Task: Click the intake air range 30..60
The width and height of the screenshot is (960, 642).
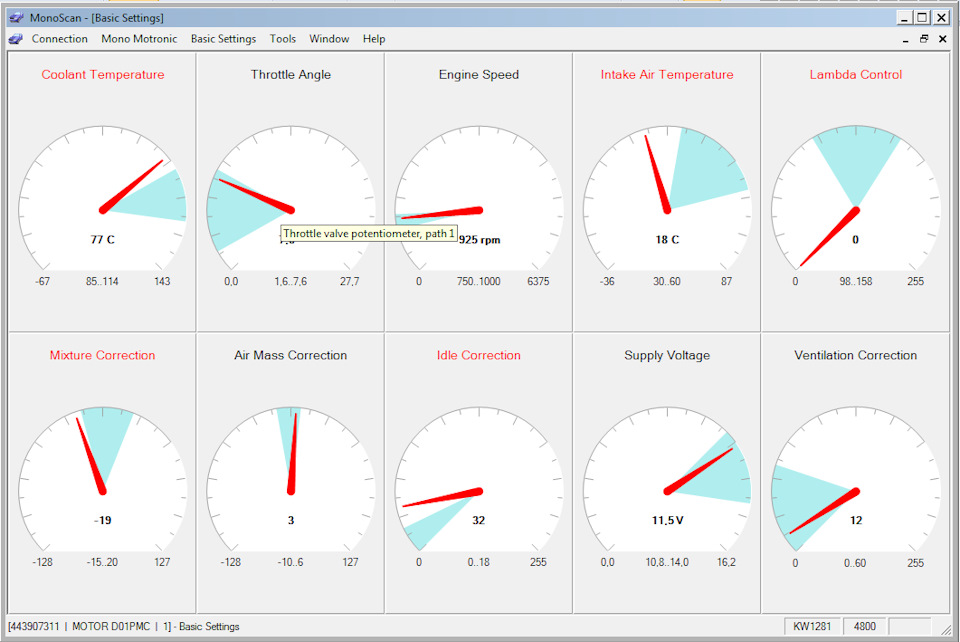Action: (x=667, y=282)
